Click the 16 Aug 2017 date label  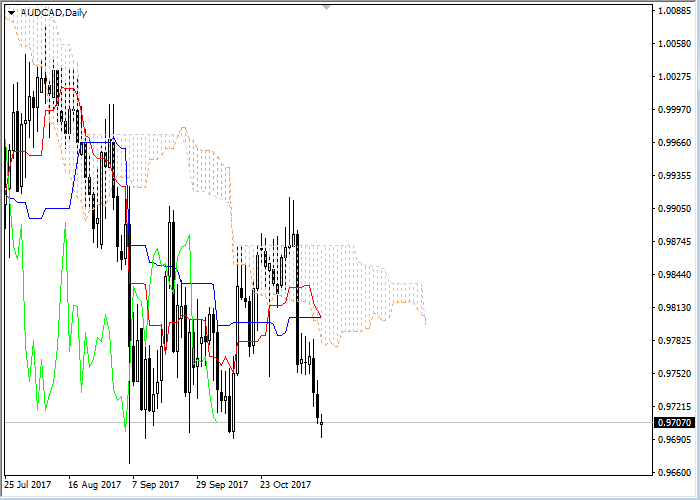[x=95, y=485]
